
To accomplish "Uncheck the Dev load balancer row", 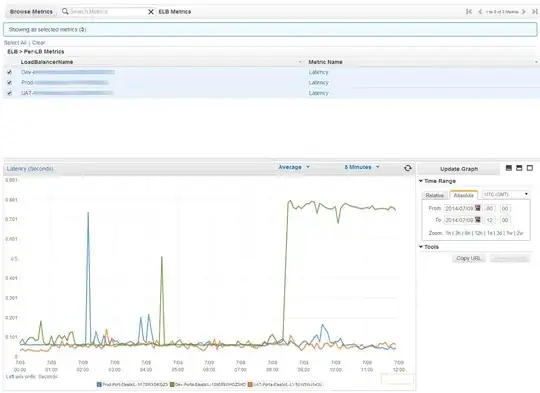I will coord(9,72).
